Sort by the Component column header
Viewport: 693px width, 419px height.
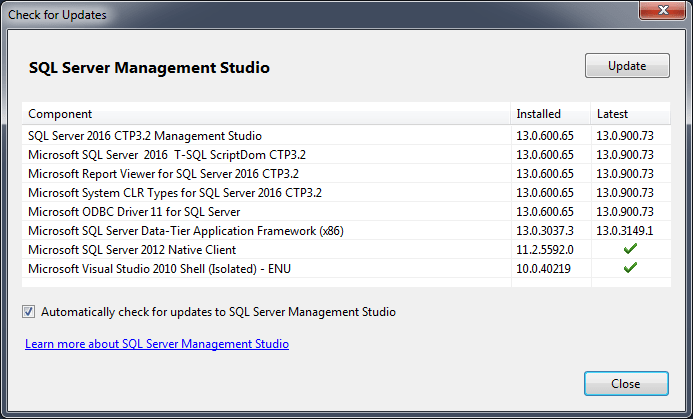coord(60,114)
